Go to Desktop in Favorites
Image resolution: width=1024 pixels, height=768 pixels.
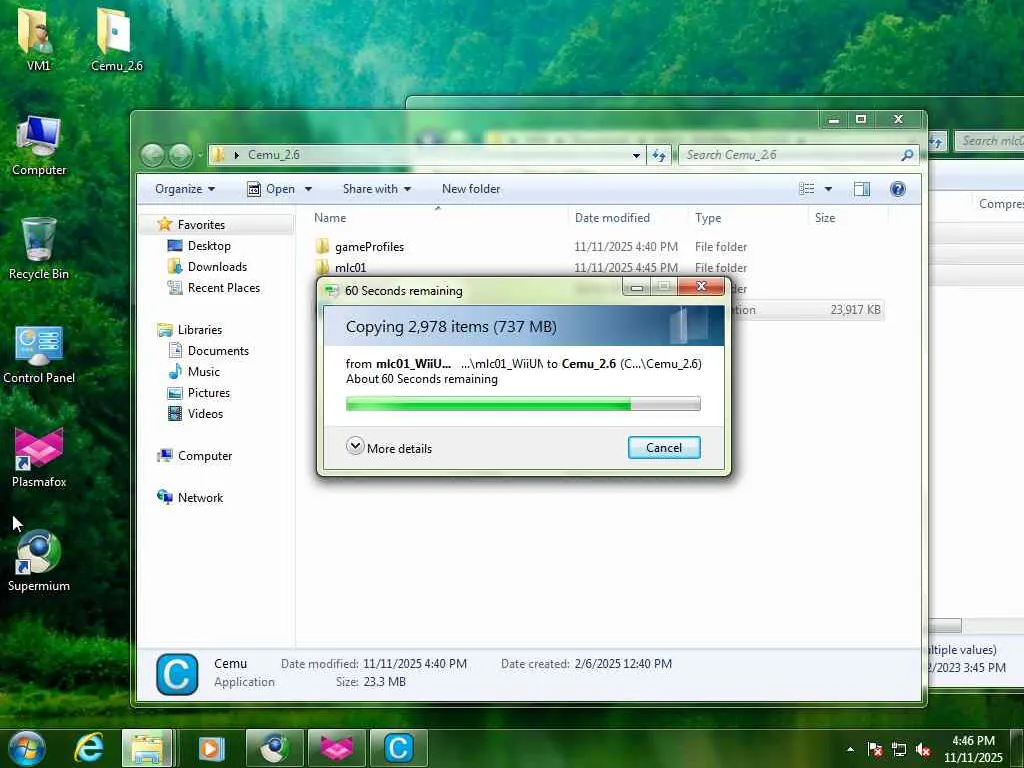[x=209, y=246]
